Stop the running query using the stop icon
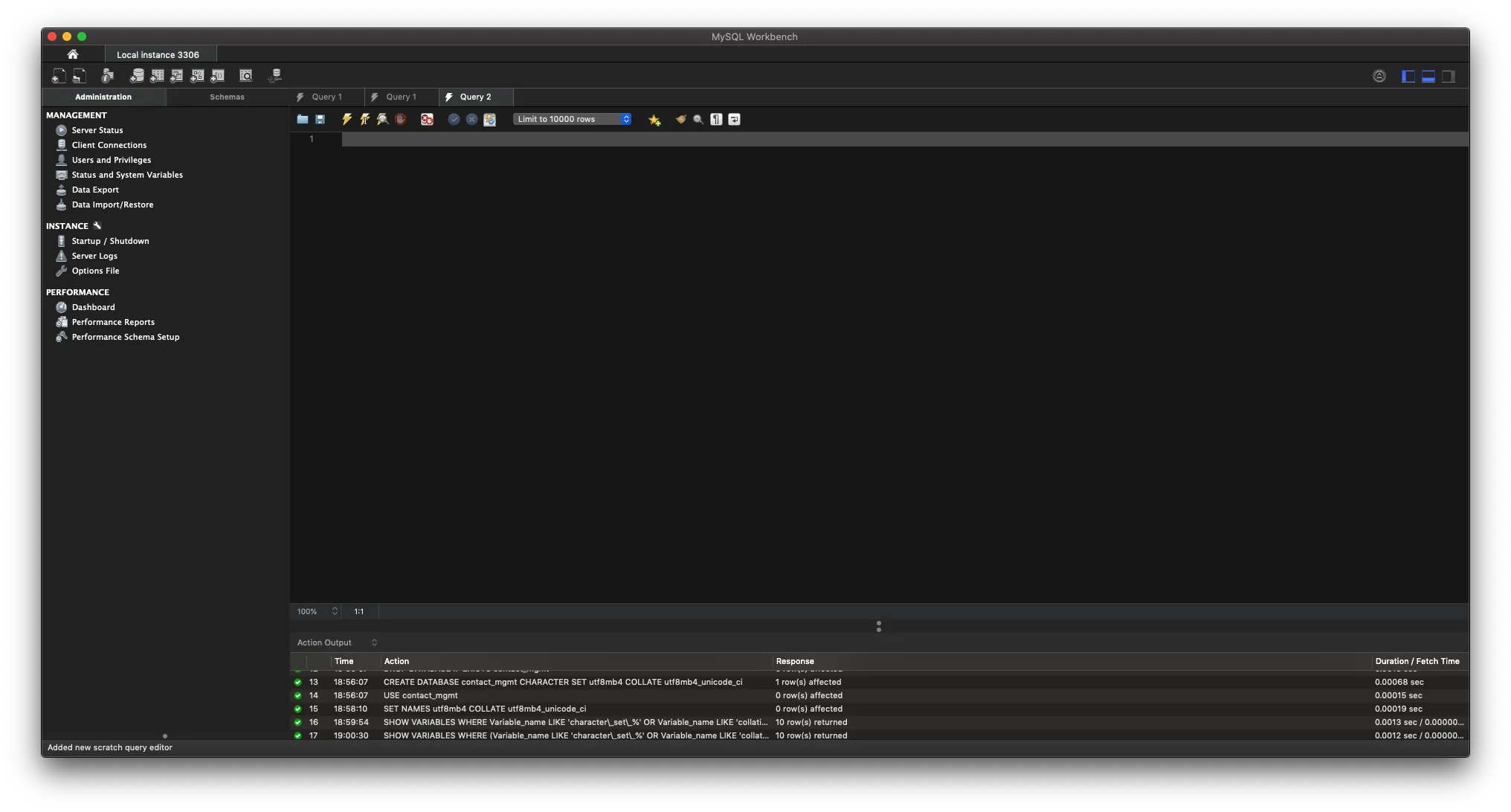1511x812 pixels. (401, 119)
